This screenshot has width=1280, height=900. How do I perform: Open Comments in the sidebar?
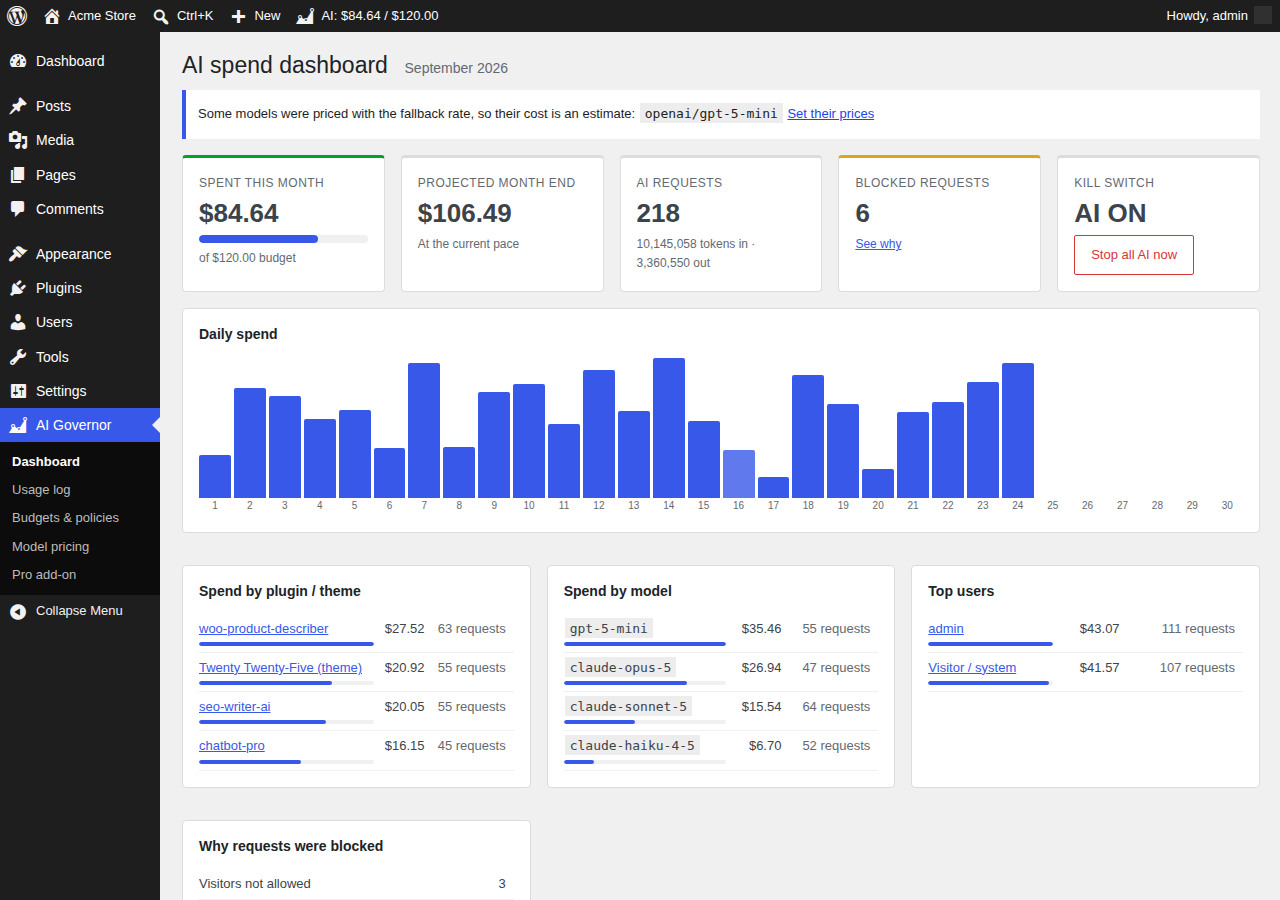(80, 209)
